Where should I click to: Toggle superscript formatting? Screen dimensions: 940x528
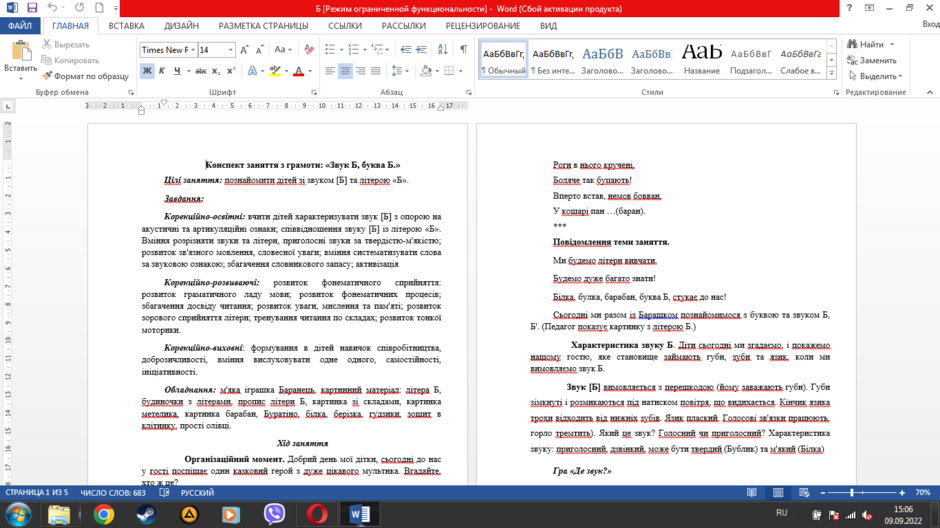pos(231,71)
